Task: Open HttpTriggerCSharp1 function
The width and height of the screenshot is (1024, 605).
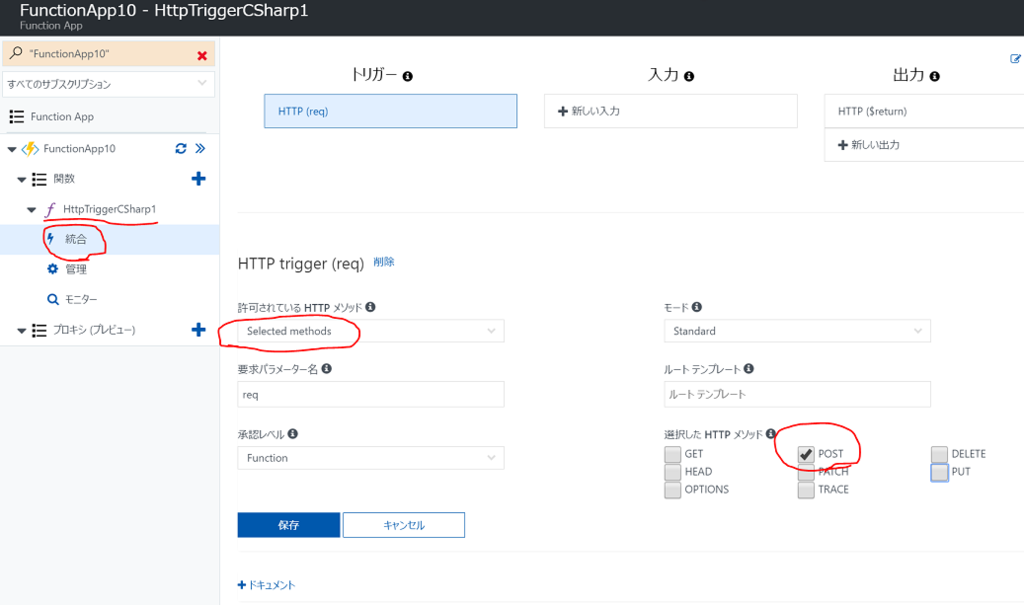Action: point(109,209)
